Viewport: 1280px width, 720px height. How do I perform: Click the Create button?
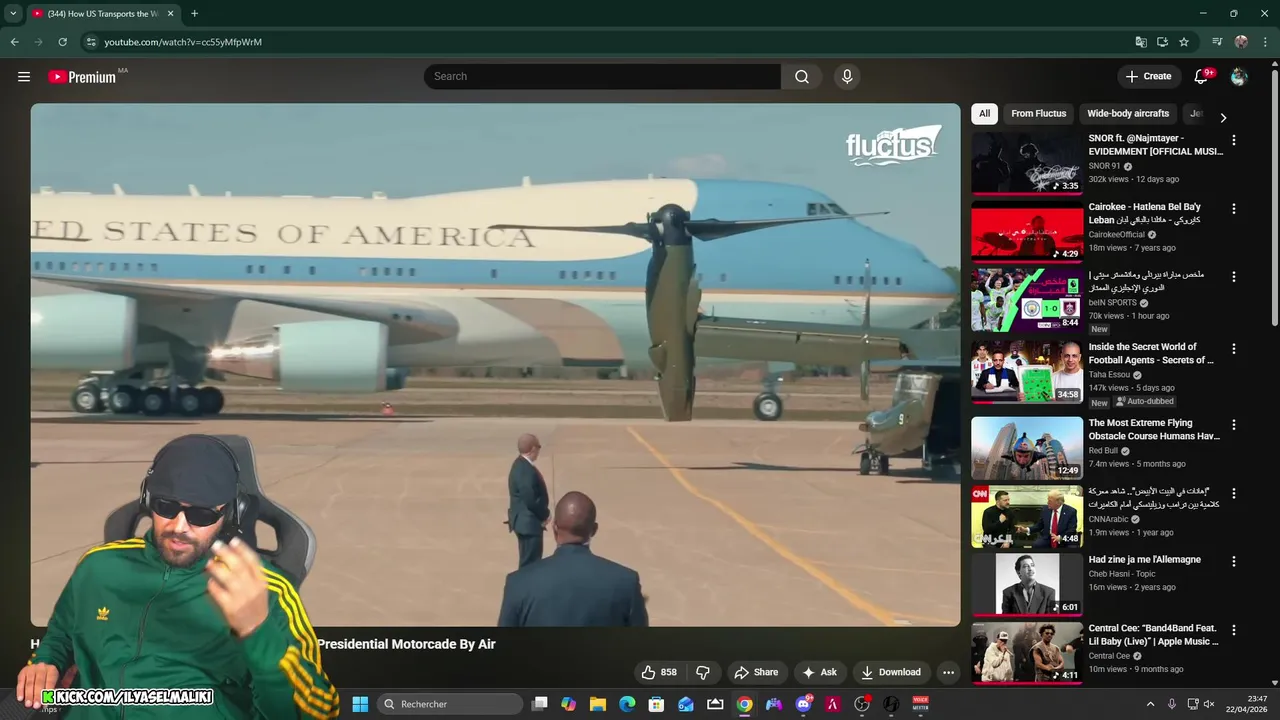pos(1148,76)
